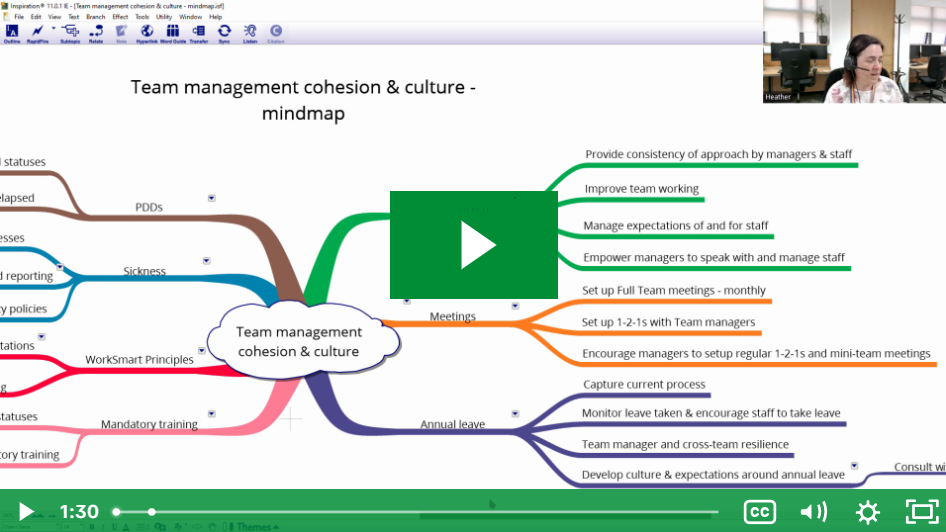Play the video with the center play button
Image resolution: width=946 pixels, height=532 pixels.
pos(474,245)
